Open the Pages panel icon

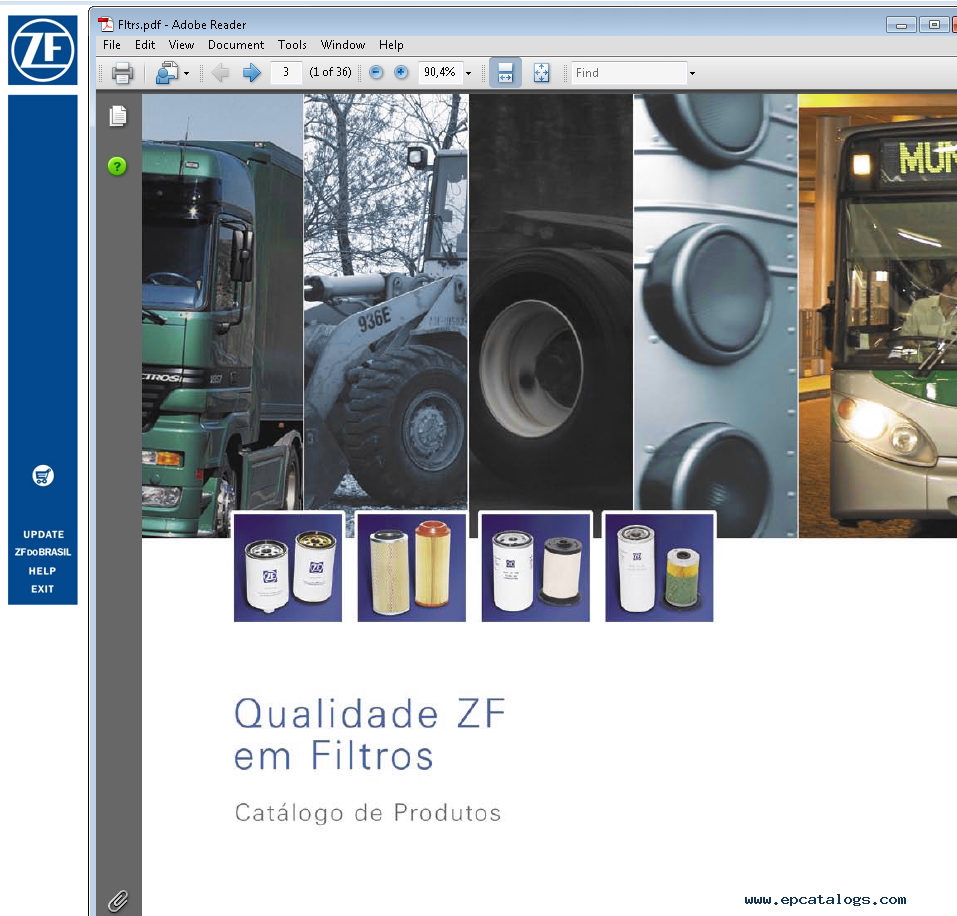118,116
